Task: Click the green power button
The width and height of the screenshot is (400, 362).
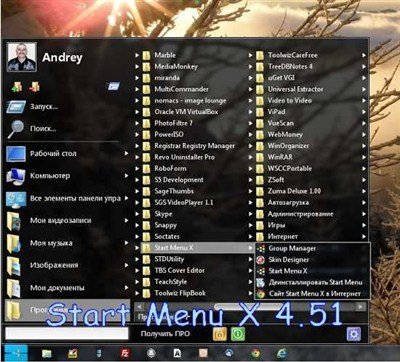Action: click(238, 334)
